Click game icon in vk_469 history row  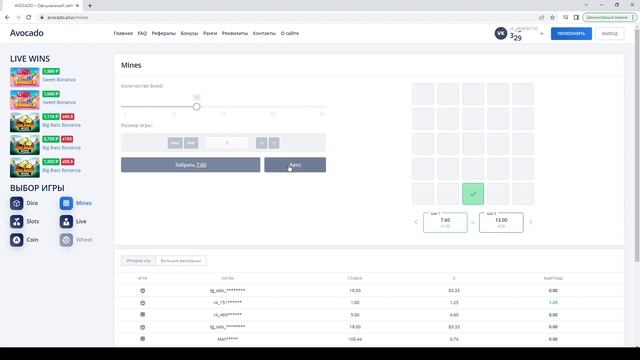tap(142, 315)
